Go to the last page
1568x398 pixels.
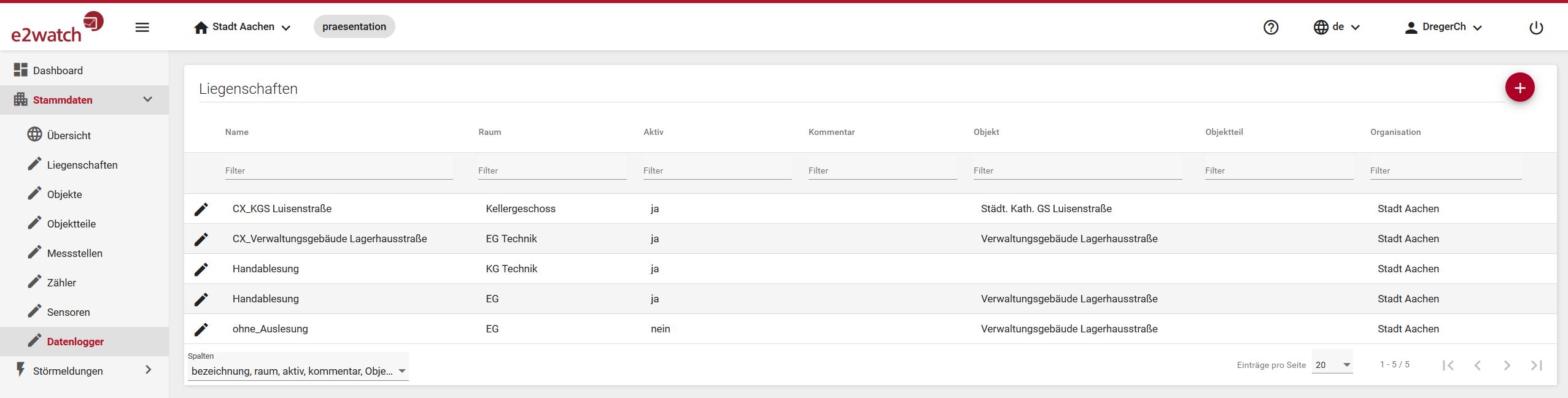(x=1537, y=365)
